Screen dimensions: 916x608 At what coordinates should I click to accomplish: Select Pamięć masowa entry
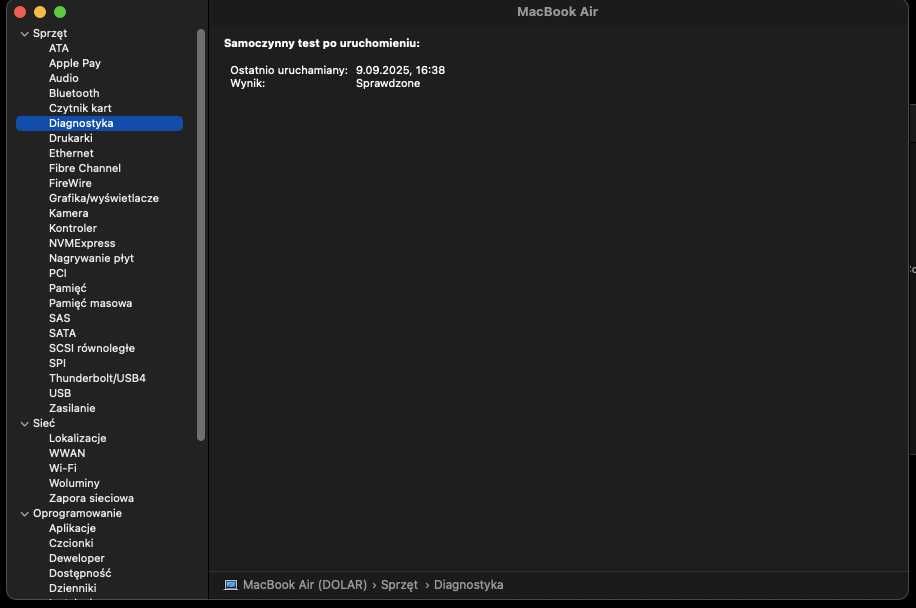(91, 303)
